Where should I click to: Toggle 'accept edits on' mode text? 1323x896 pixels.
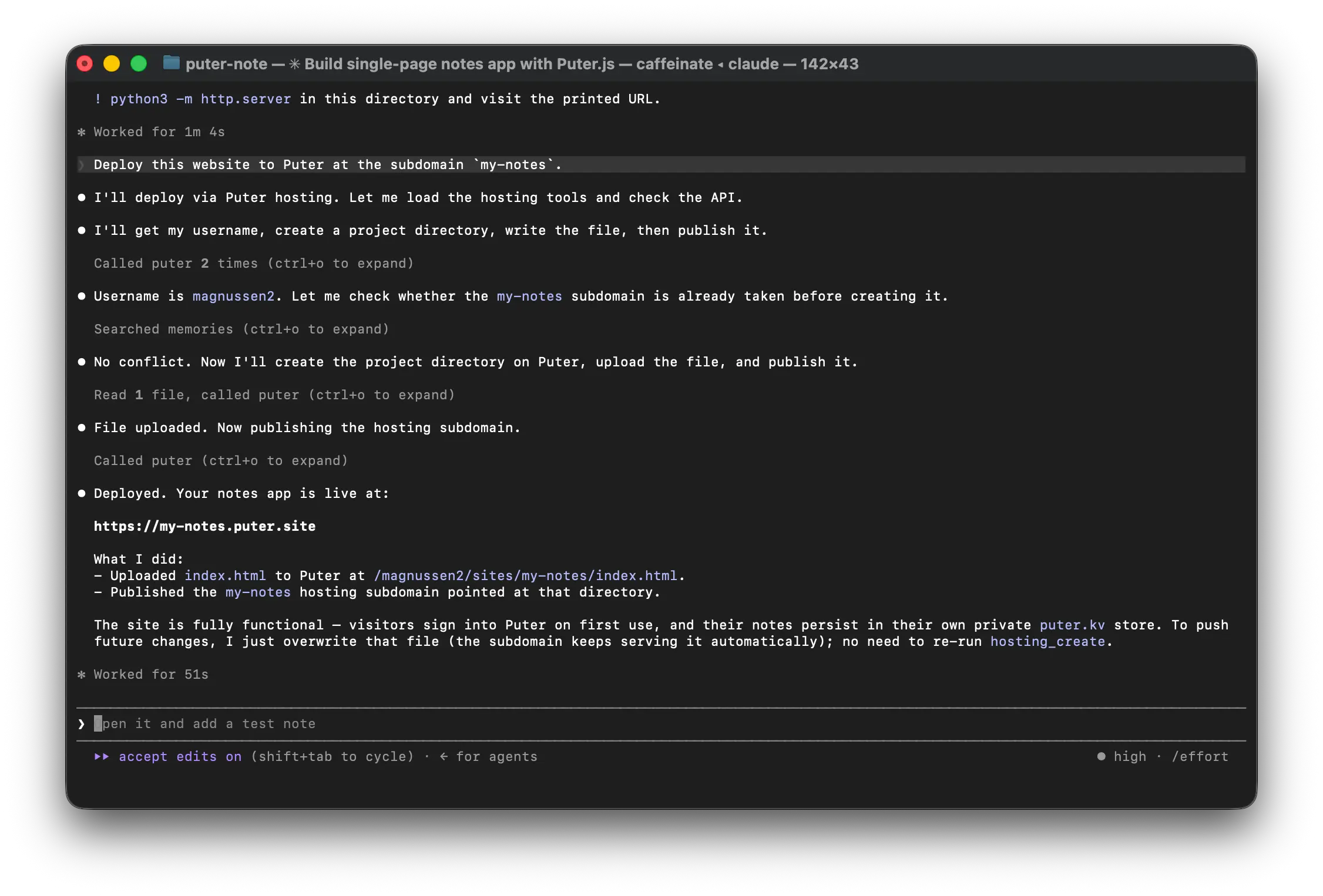[180, 757]
